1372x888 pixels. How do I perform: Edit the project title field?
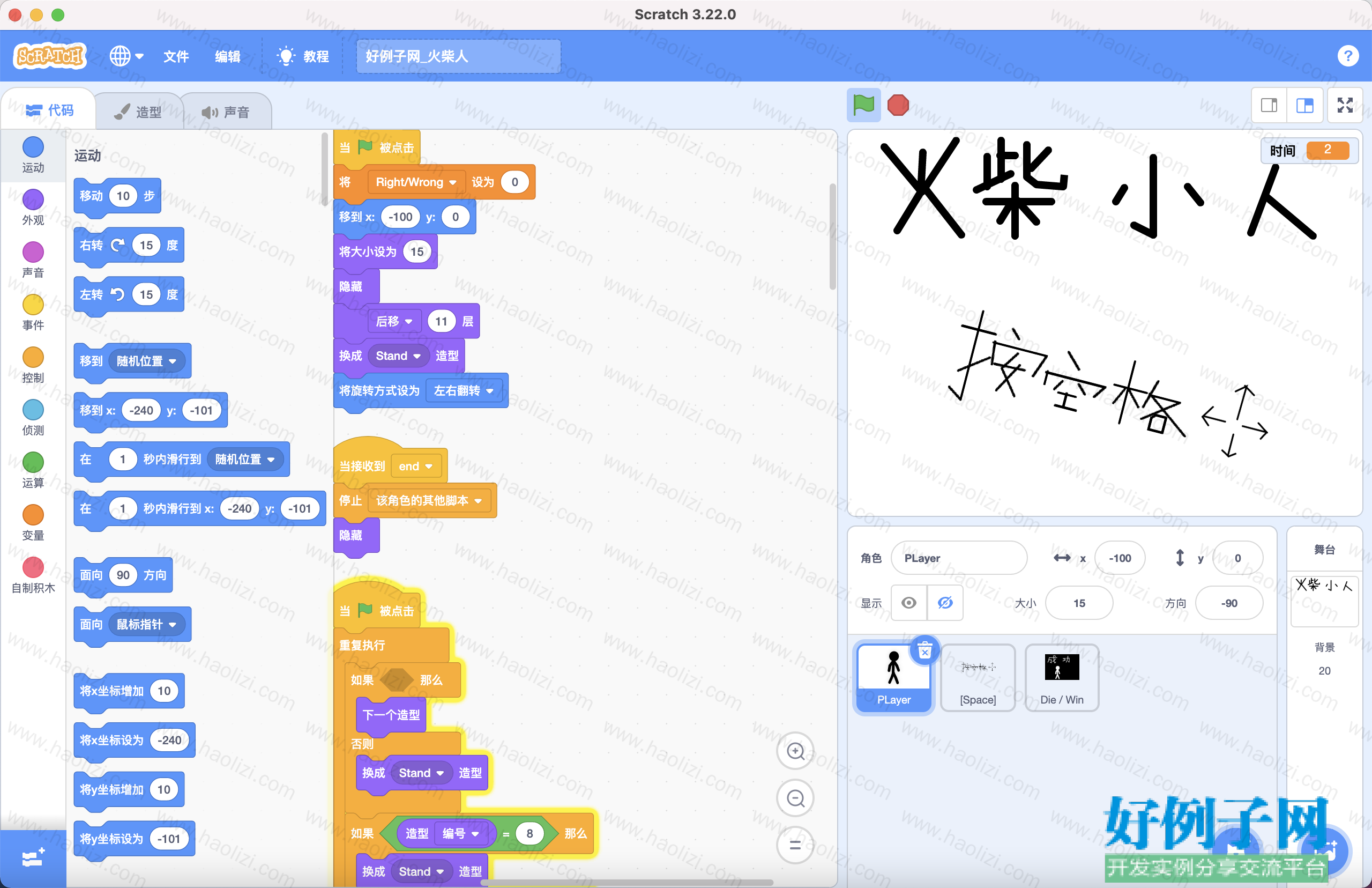pos(458,56)
